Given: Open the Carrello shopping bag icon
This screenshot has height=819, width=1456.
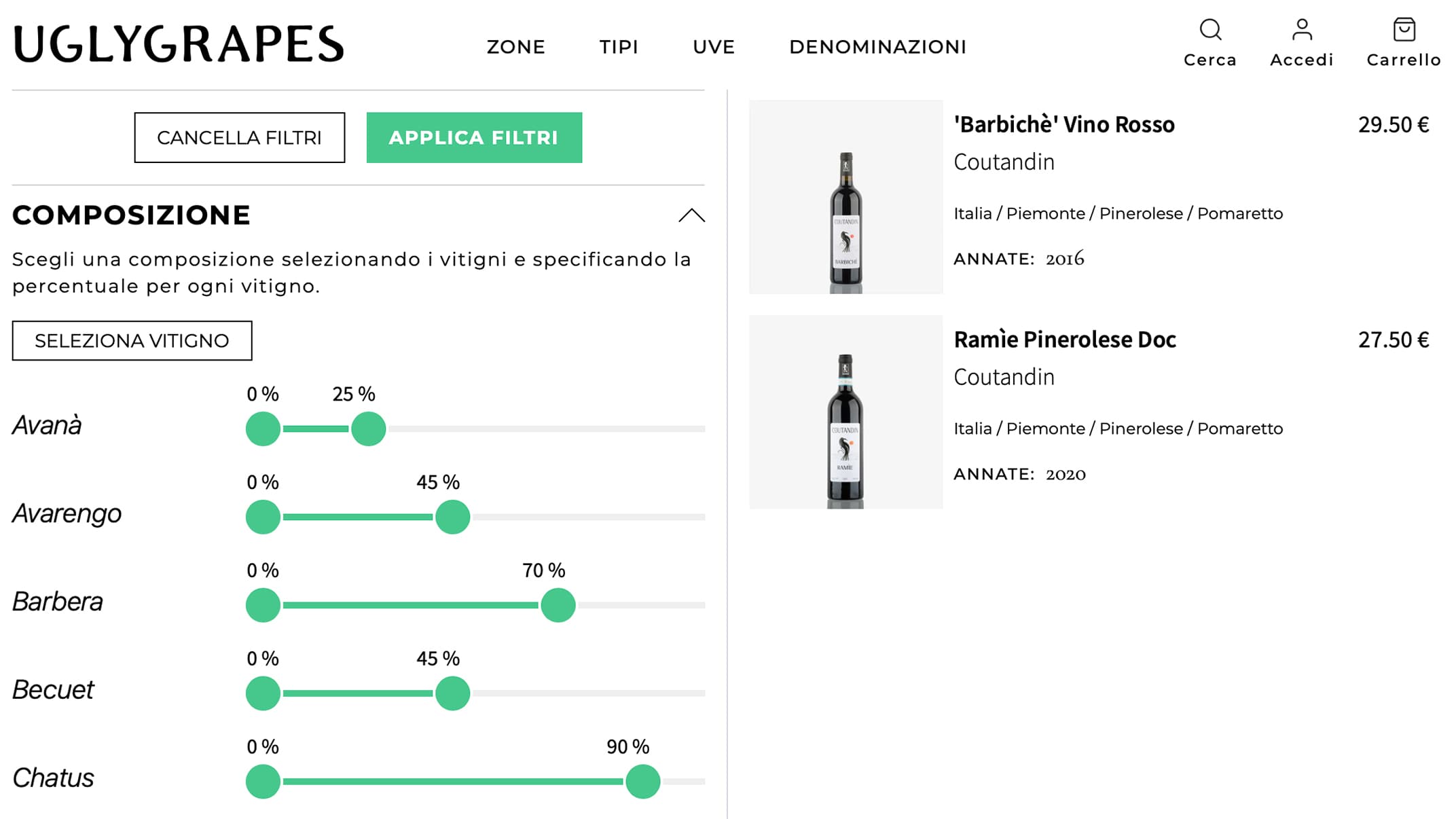Looking at the screenshot, I should click(x=1404, y=31).
